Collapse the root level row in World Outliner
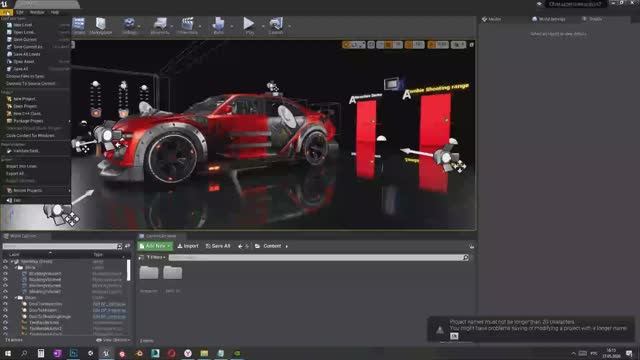640x360 pixels. [13, 262]
